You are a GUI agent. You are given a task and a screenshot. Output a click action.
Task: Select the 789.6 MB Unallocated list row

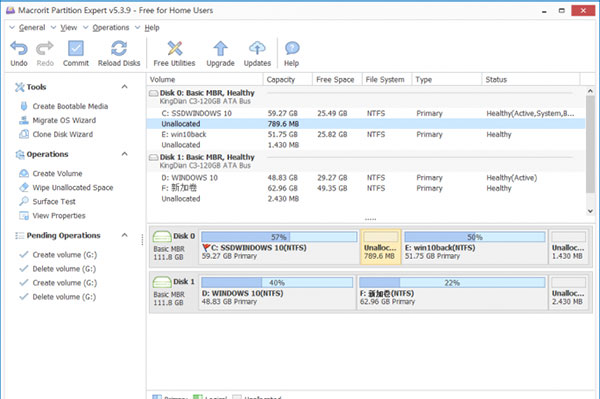pyautogui.click(x=366, y=124)
